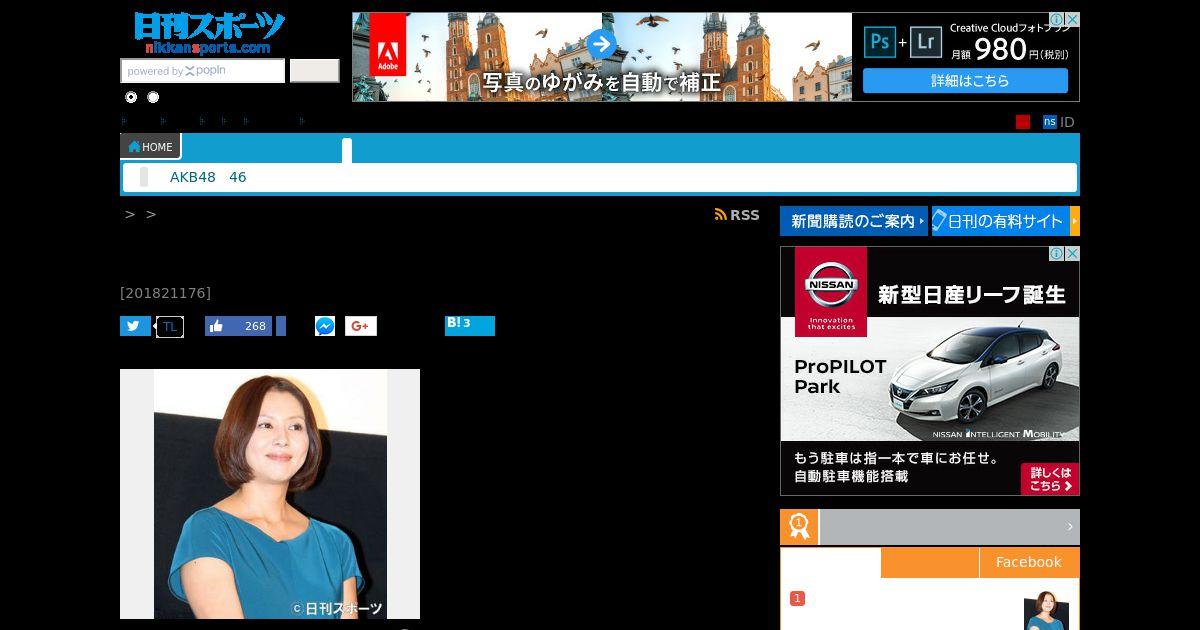The image size is (1200, 630).
Task: Open the article photo of woman
Action: click(270, 494)
